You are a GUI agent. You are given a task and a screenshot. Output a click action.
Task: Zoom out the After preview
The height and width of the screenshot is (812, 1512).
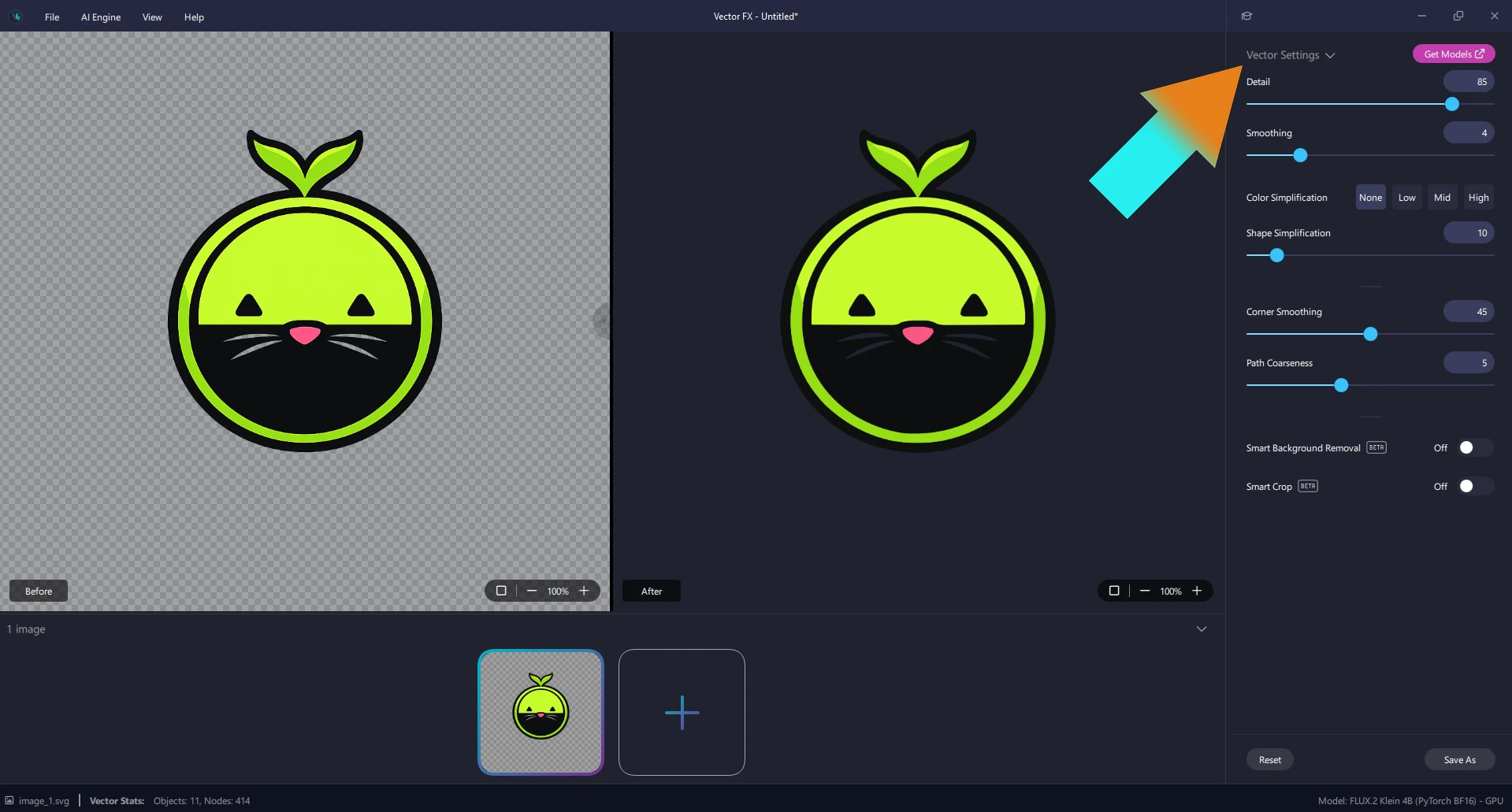(1145, 591)
